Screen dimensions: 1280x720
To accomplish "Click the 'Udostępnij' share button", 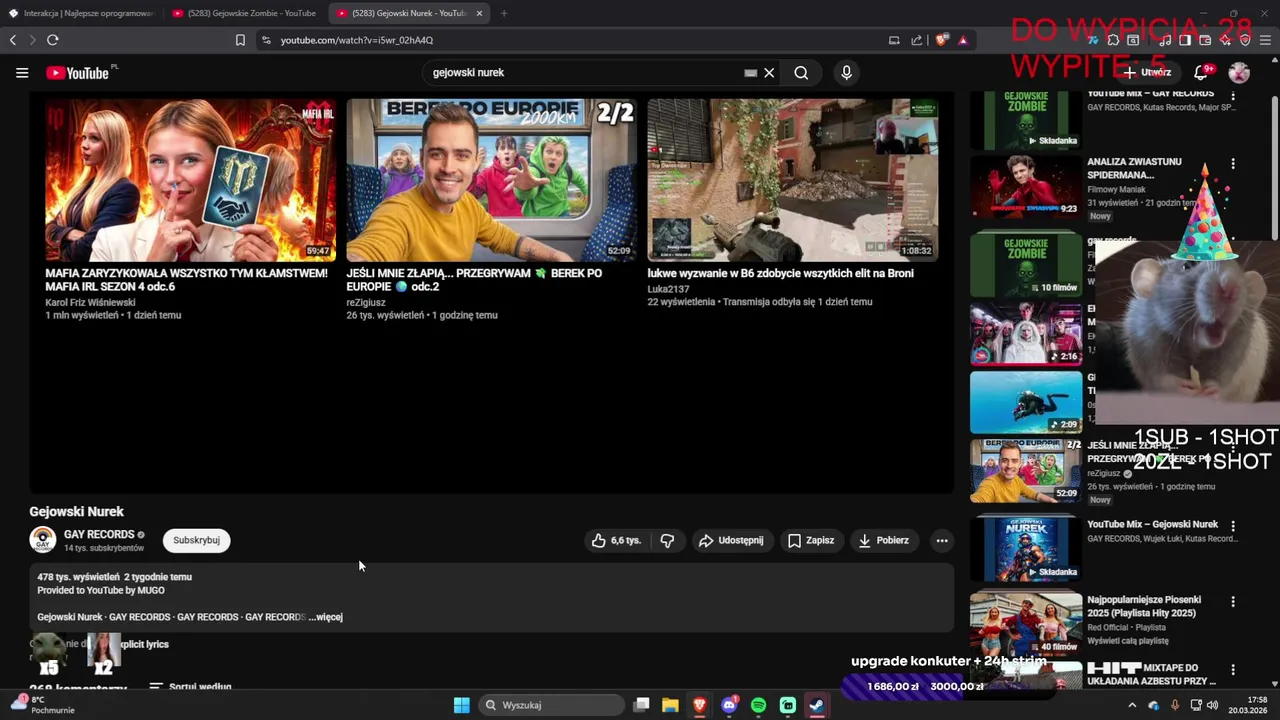I will click(x=731, y=540).
